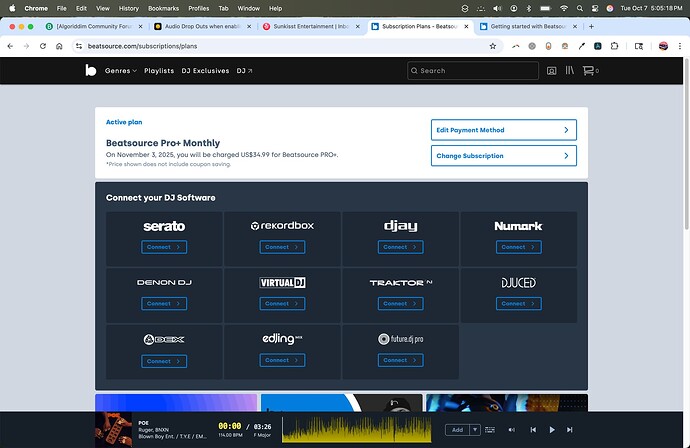Open Playlists in site navigation

point(159,70)
